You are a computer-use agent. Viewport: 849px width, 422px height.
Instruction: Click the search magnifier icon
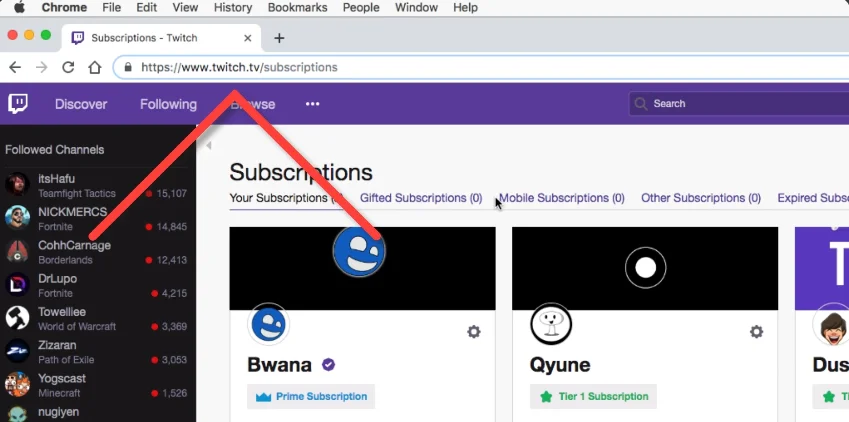click(x=641, y=103)
